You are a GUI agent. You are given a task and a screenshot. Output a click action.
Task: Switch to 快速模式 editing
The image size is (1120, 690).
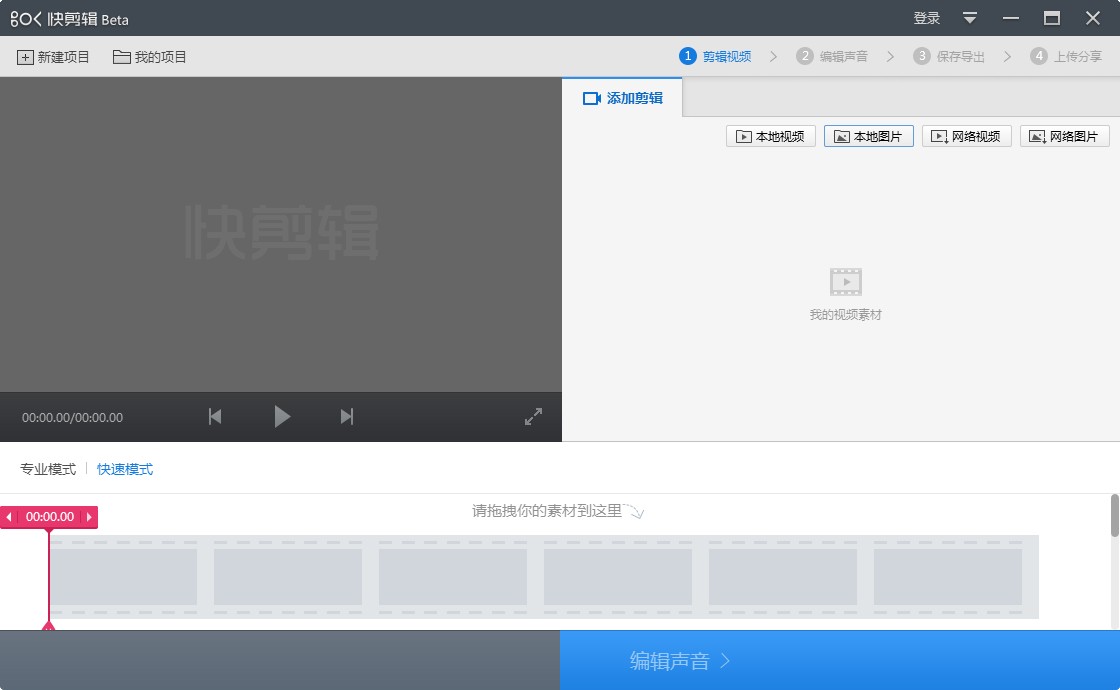(x=123, y=468)
